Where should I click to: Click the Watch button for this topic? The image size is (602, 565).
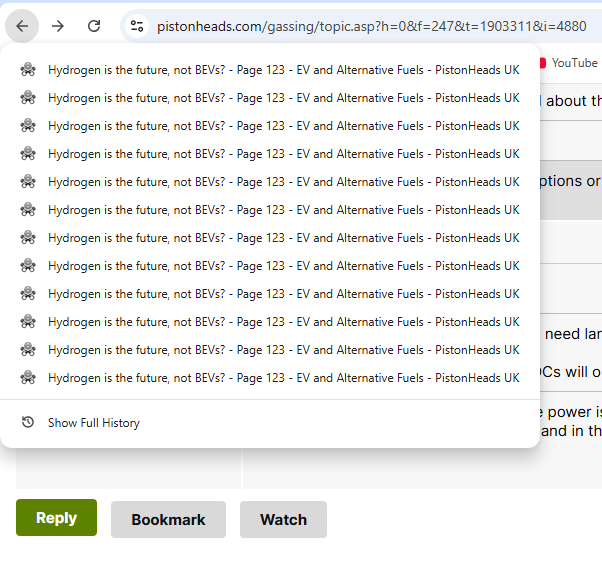click(283, 519)
